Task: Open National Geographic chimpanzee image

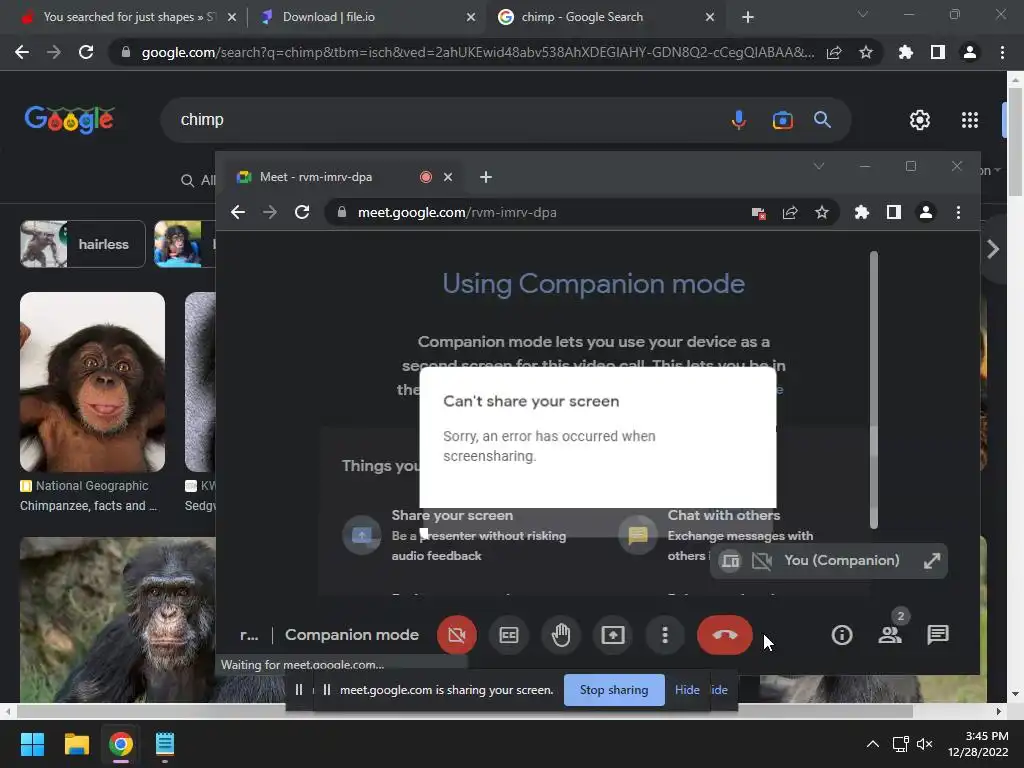Action: (x=93, y=382)
